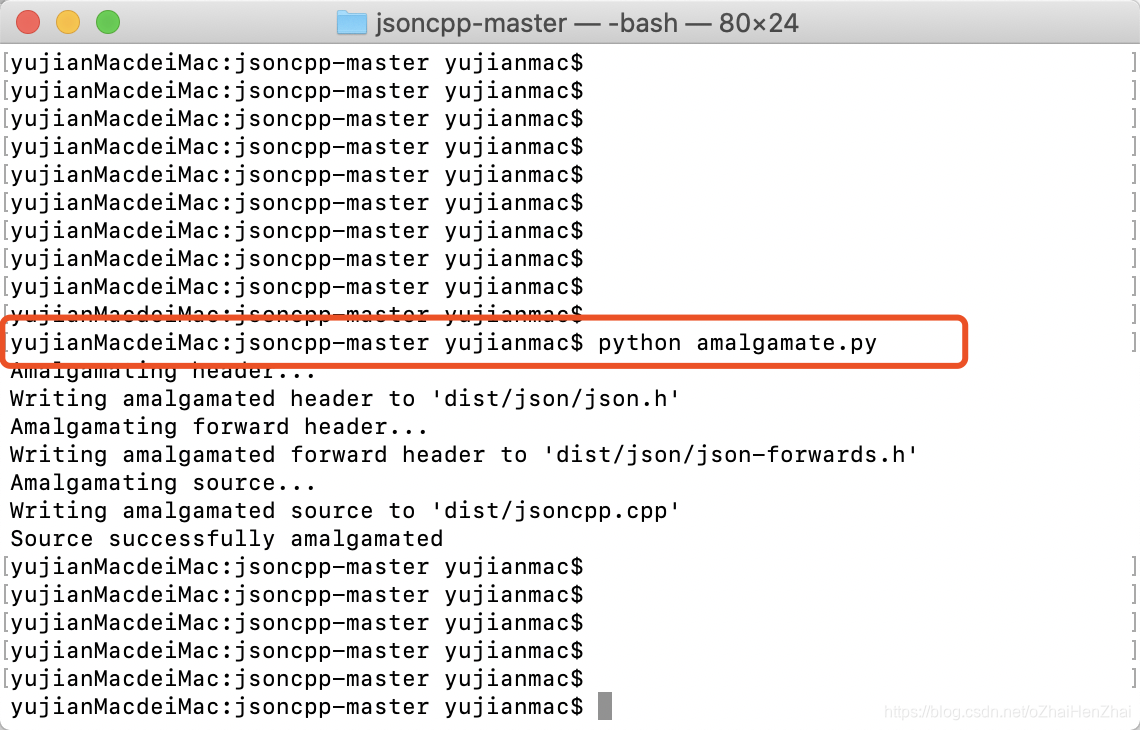
Task: Click the 'Amalgamating forward header...' output line
Action: [x=220, y=426]
